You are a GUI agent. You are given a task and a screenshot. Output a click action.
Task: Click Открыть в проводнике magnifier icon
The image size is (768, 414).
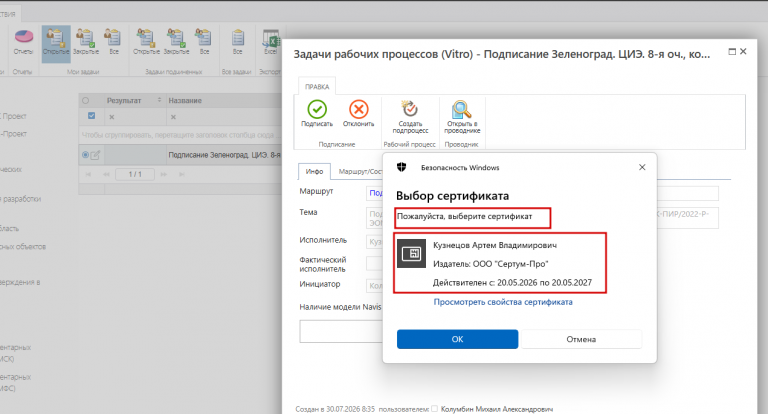461,109
